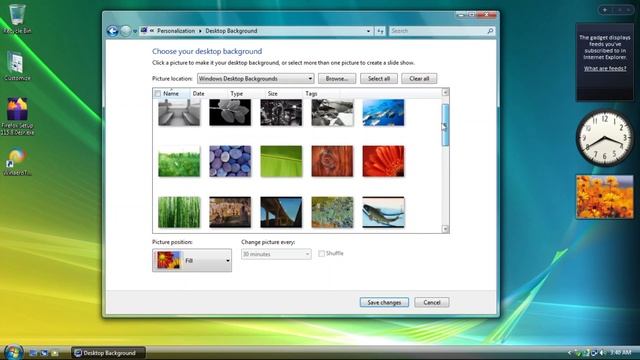Sort by Type column header
640x360 pixels.
pos(237,94)
